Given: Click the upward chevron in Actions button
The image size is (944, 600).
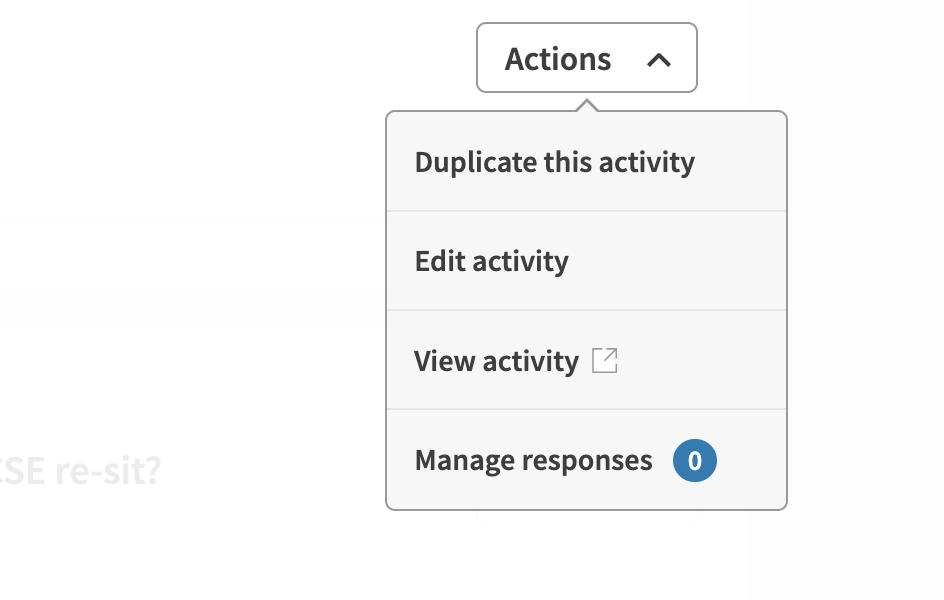Looking at the screenshot, I should point(658,60).
